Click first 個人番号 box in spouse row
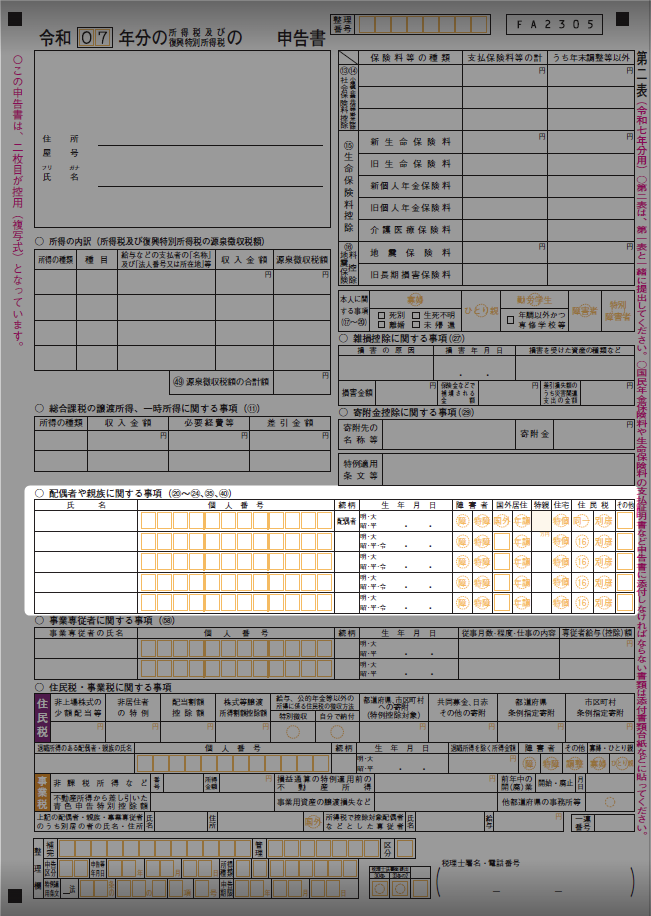This screenshot has width=651, height=916. point(148,521)
